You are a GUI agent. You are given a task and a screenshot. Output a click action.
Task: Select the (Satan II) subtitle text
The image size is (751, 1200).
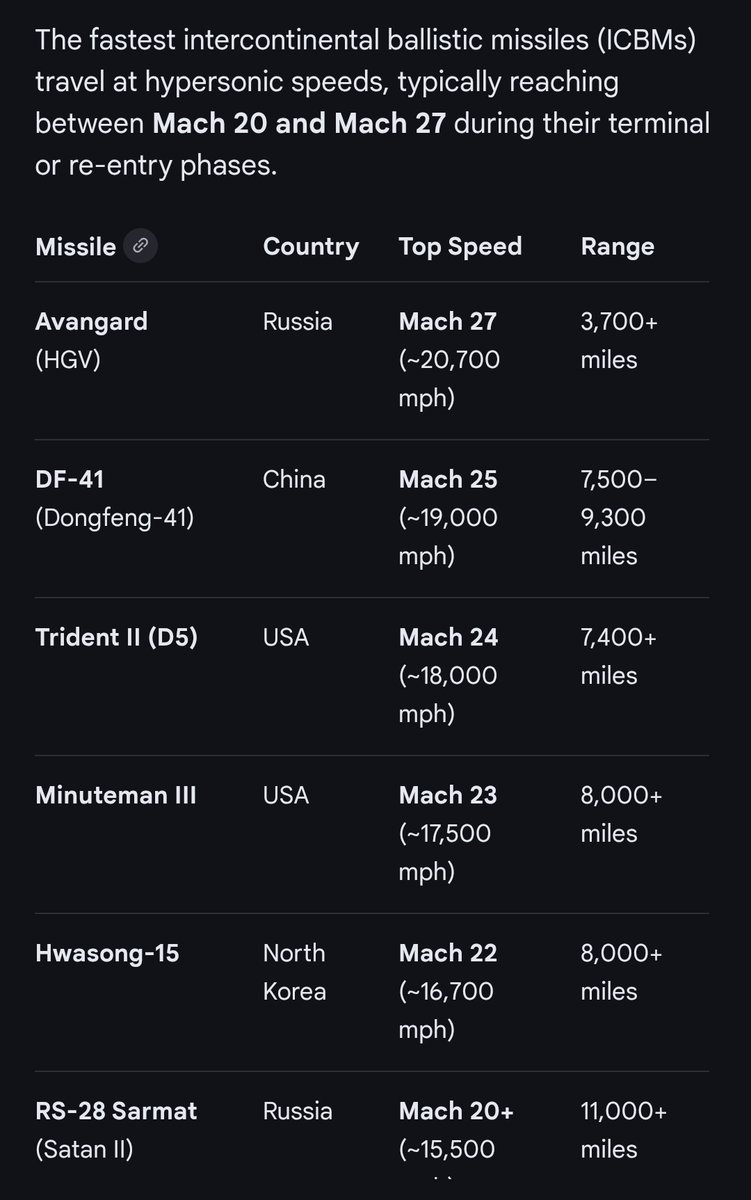84,1150
